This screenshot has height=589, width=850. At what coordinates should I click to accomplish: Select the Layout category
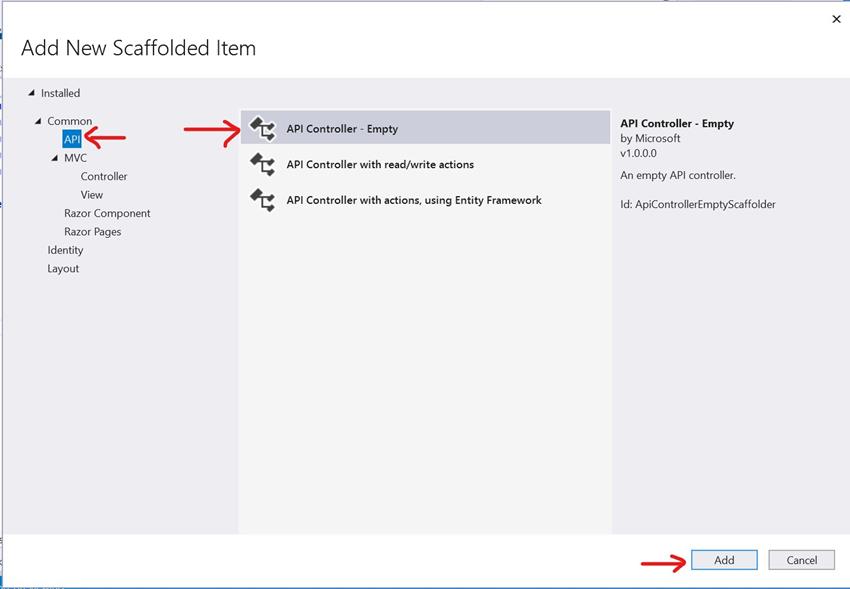coord(62,268)
